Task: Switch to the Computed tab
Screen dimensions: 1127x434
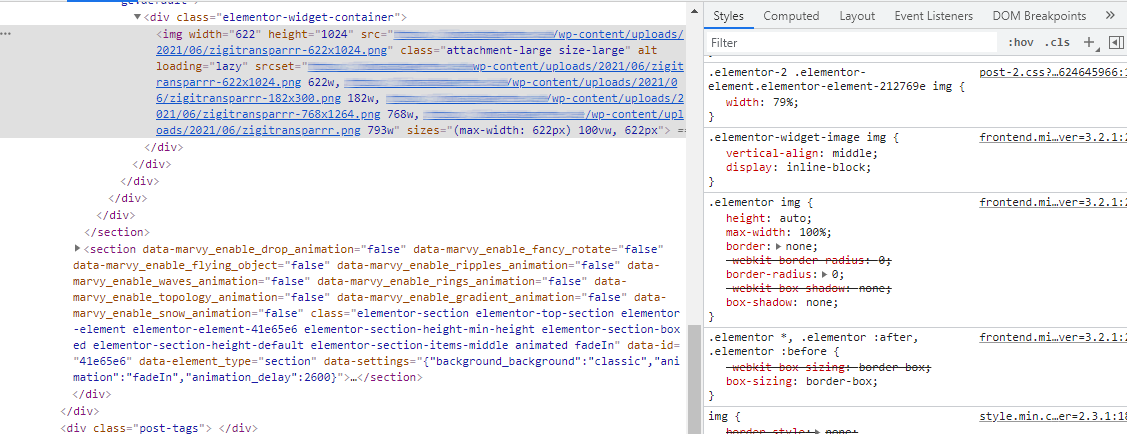Action: (791, 16)
